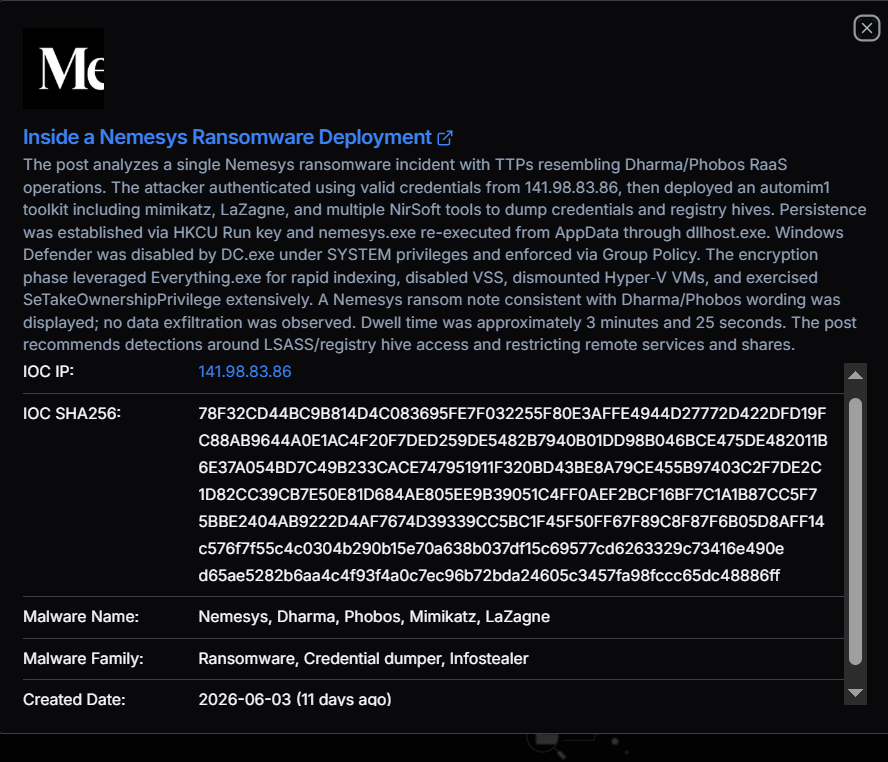The image size is (888, 762).
Task: Click the 'IOC IP:' label
Action: click(x=49, y=371)
